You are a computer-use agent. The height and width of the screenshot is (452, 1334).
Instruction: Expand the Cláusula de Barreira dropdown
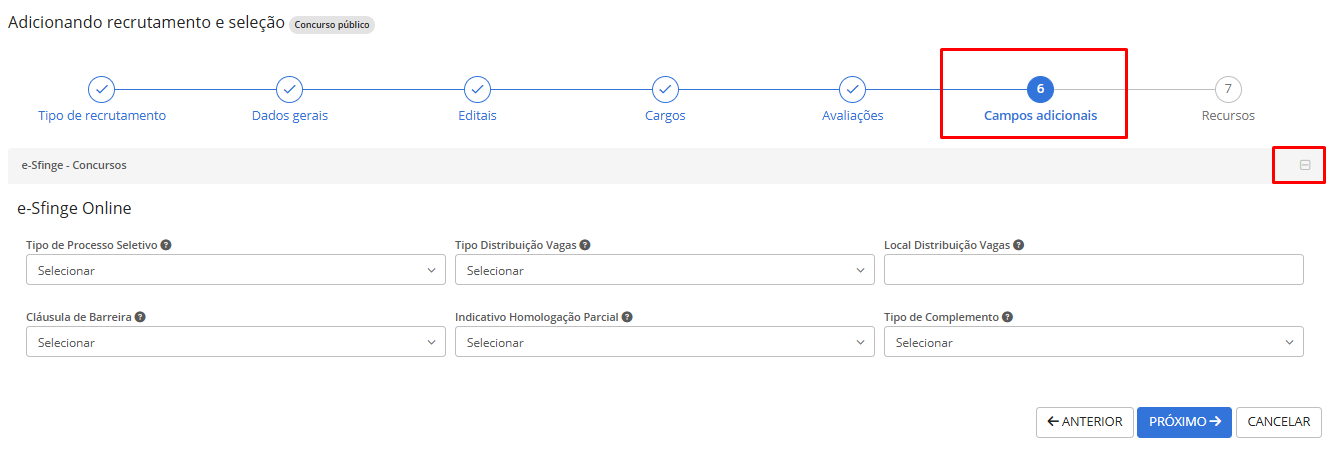(x=236, y=342)
